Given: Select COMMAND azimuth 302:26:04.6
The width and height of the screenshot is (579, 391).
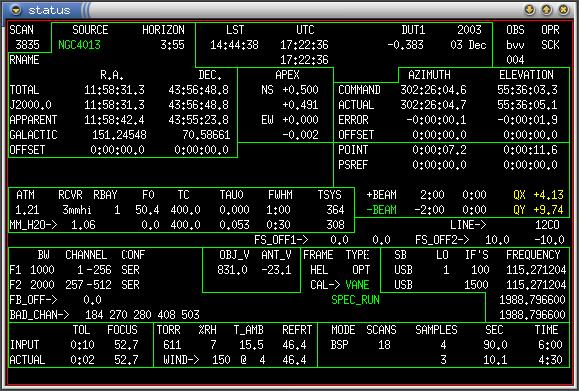Looking at the screenshot, I should pyautogui.click(x=433, y=90).
